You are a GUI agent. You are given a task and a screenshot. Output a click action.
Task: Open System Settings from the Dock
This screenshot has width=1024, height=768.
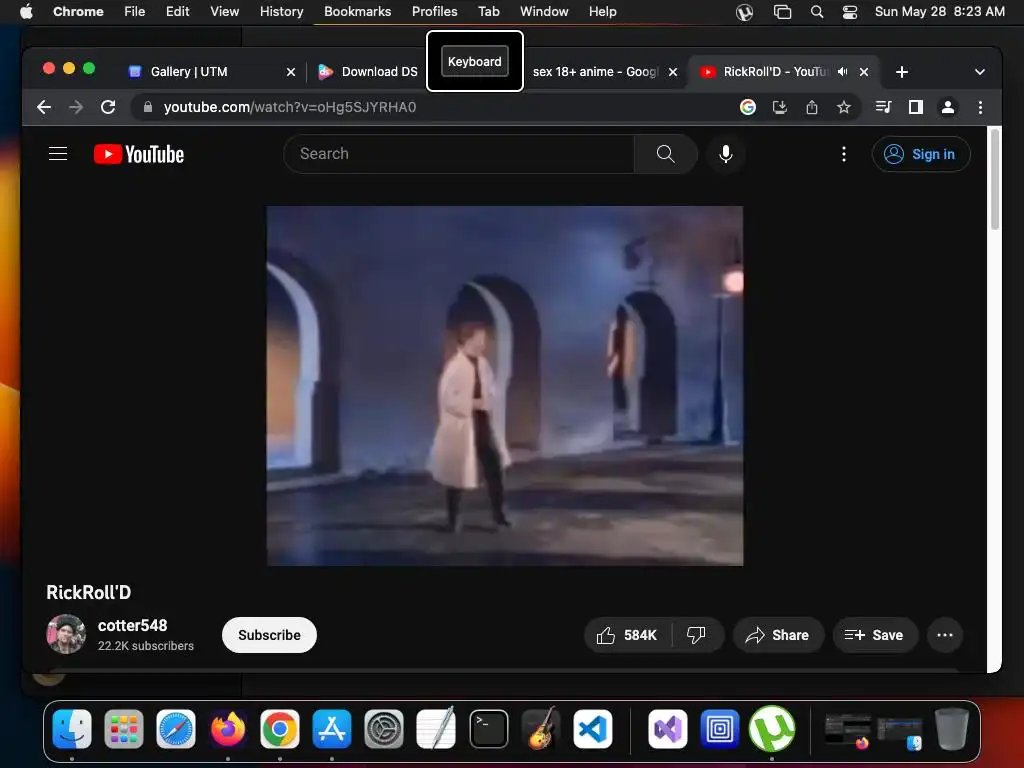[384, 728]
